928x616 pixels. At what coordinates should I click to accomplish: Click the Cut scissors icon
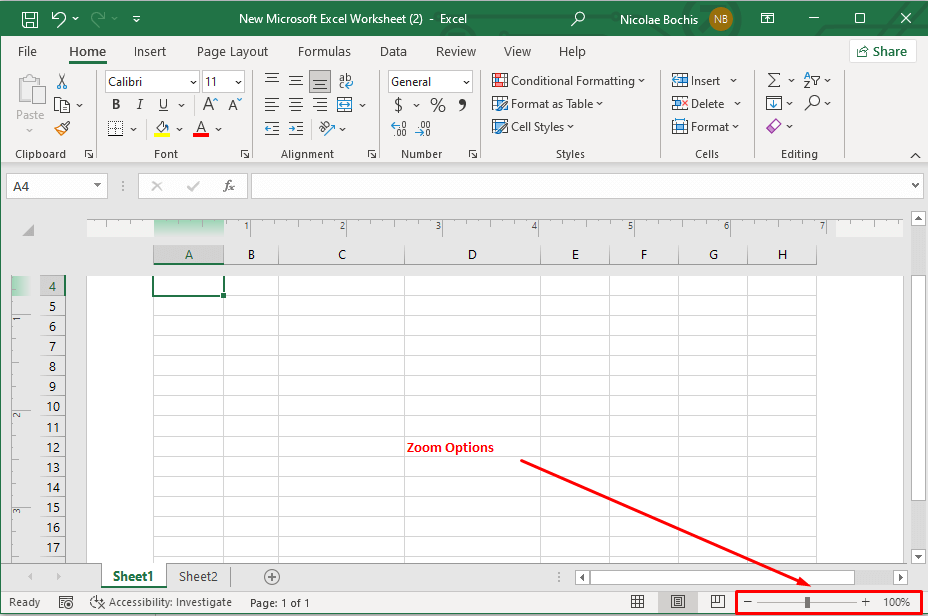62,82
